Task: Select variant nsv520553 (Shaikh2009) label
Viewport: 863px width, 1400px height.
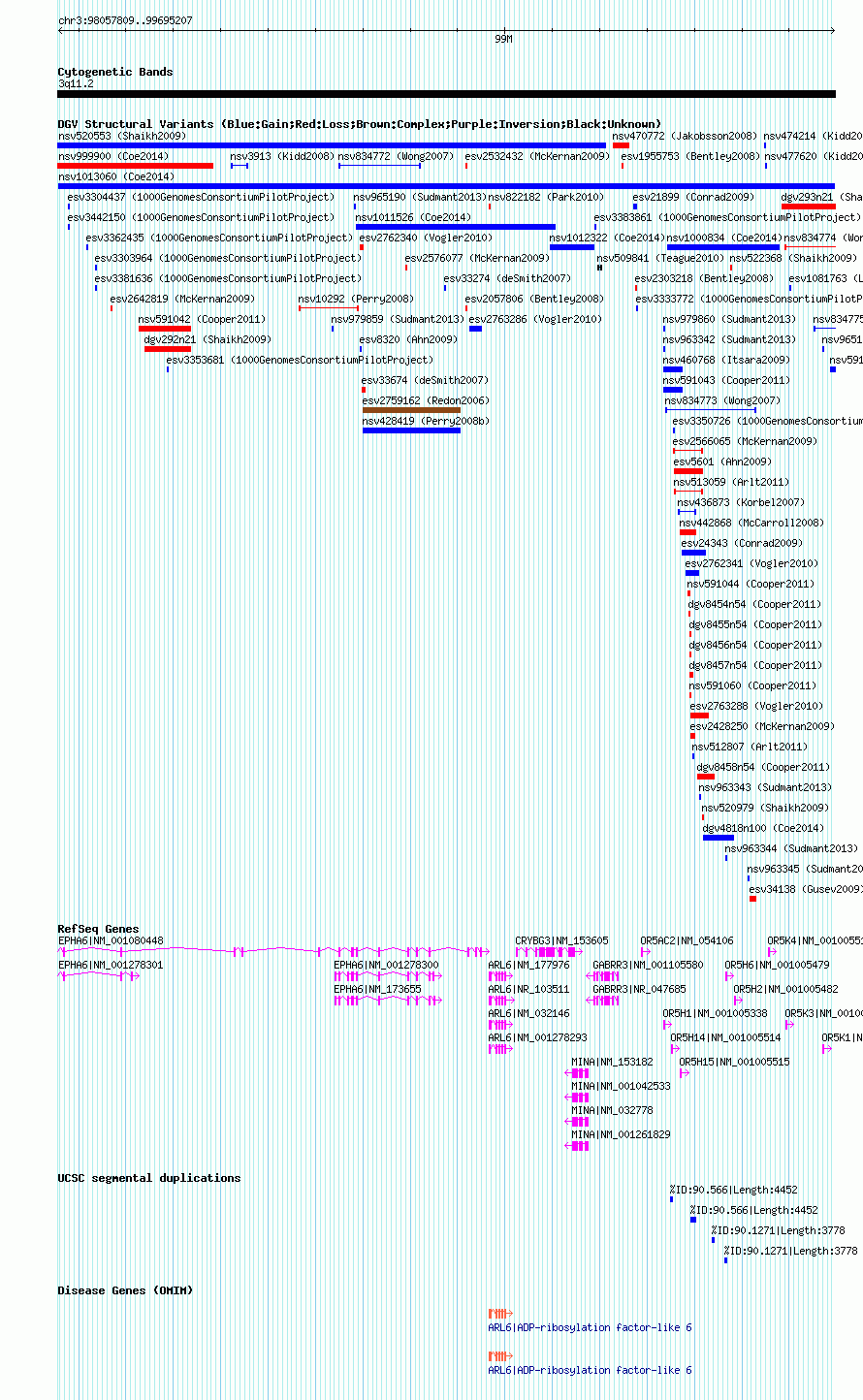Action: pos(122,136)
